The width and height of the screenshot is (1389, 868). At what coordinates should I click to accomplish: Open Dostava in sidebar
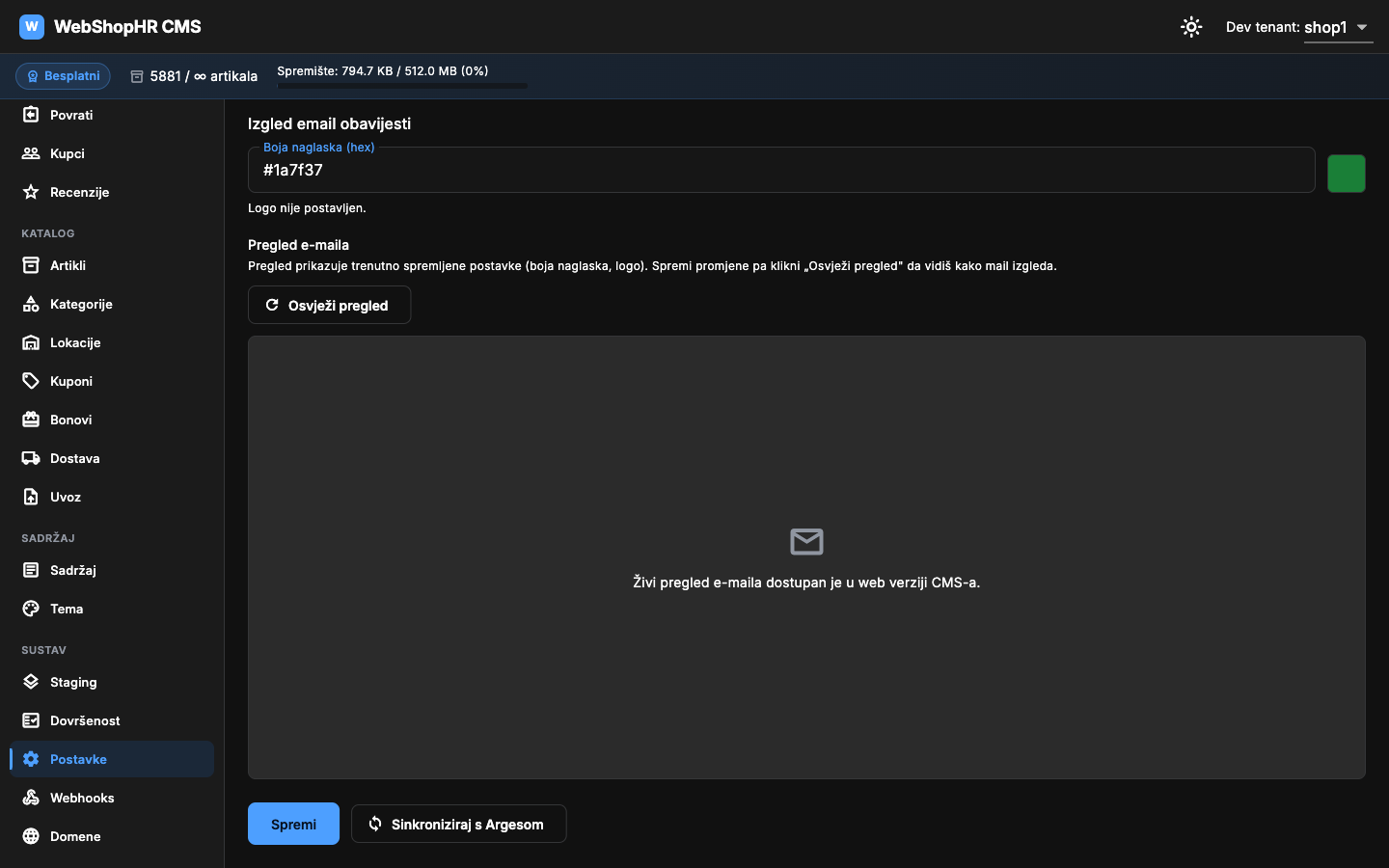click(112, 458)
